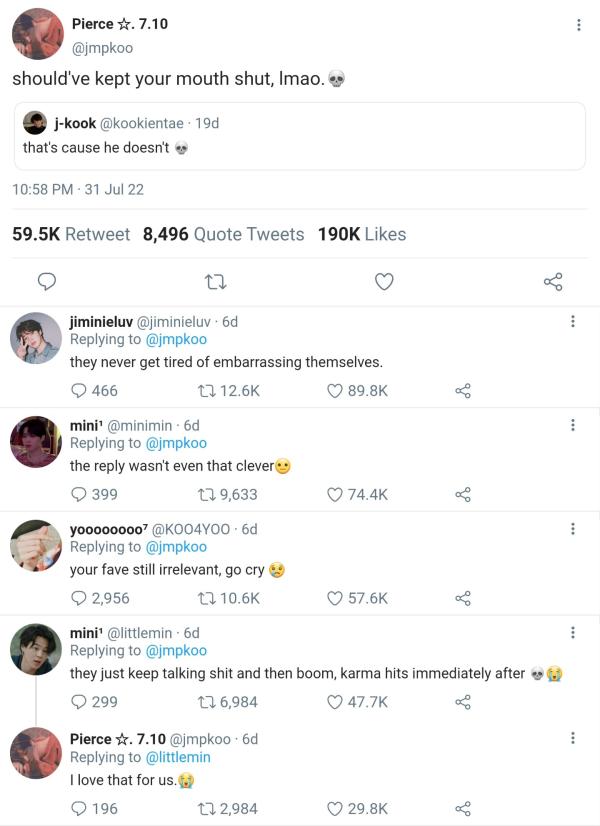Open the main tweet's three-dot menu

pyautogui.click(x=578, y=25)
